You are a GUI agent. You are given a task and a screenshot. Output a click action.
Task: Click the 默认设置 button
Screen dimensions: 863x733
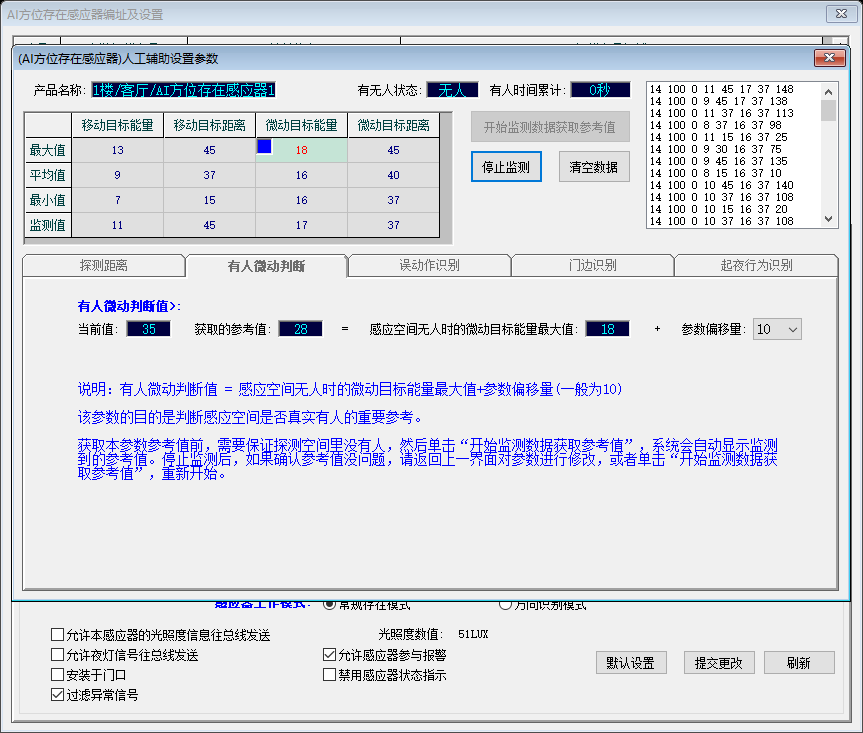(x=631, y=663)
